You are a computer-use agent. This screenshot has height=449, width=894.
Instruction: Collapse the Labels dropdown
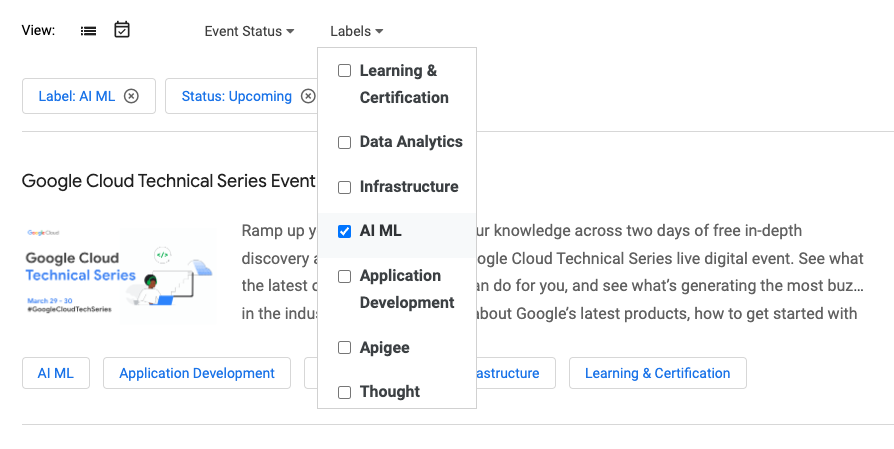point(356,31)
